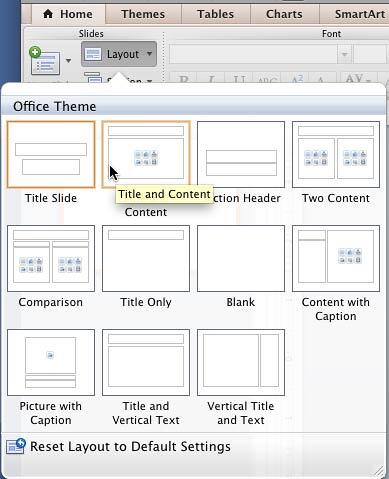Click the Picture with Caption label
Screen dimensions: 389x479
pyautogui.click(x=51, y=413)
